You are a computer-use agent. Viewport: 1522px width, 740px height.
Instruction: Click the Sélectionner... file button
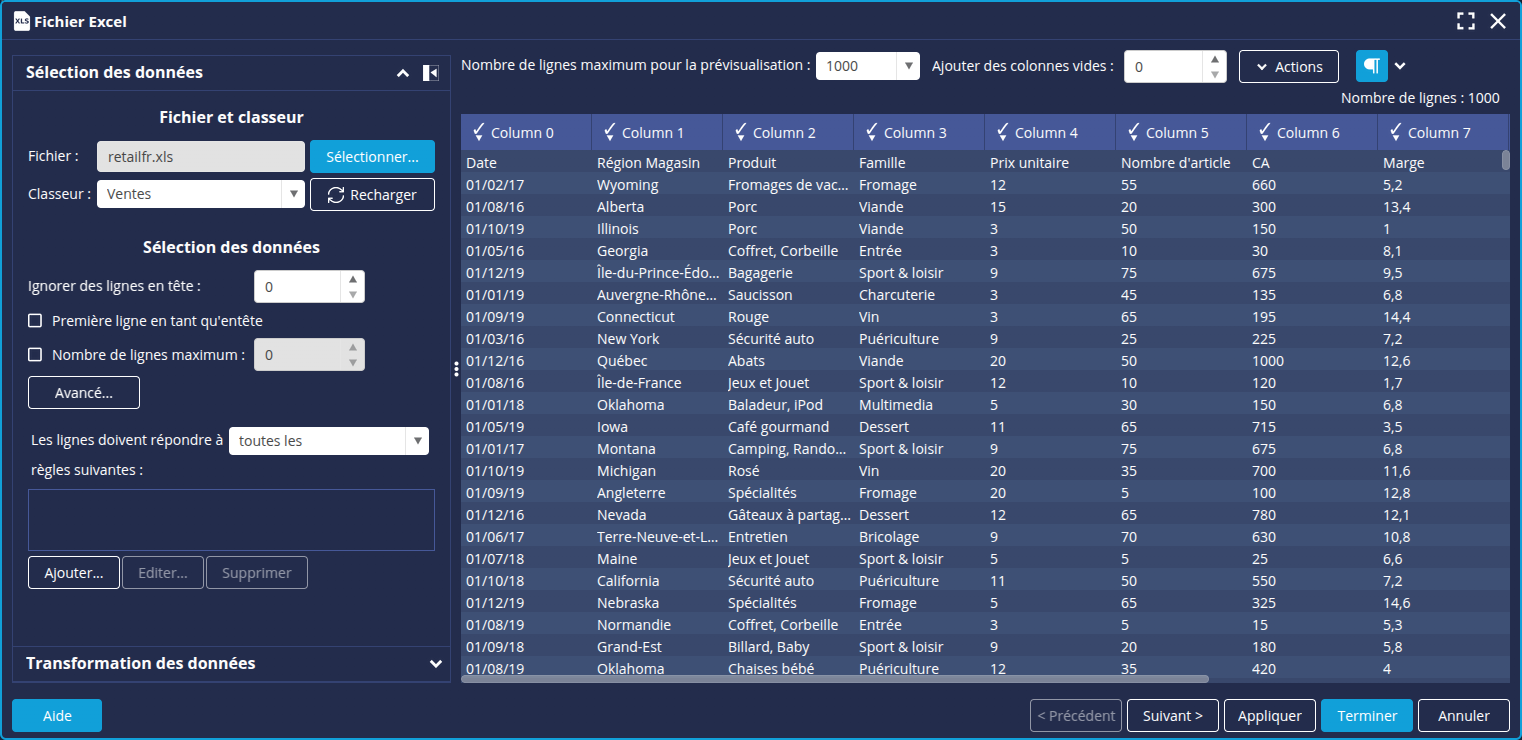coord(372,157)
